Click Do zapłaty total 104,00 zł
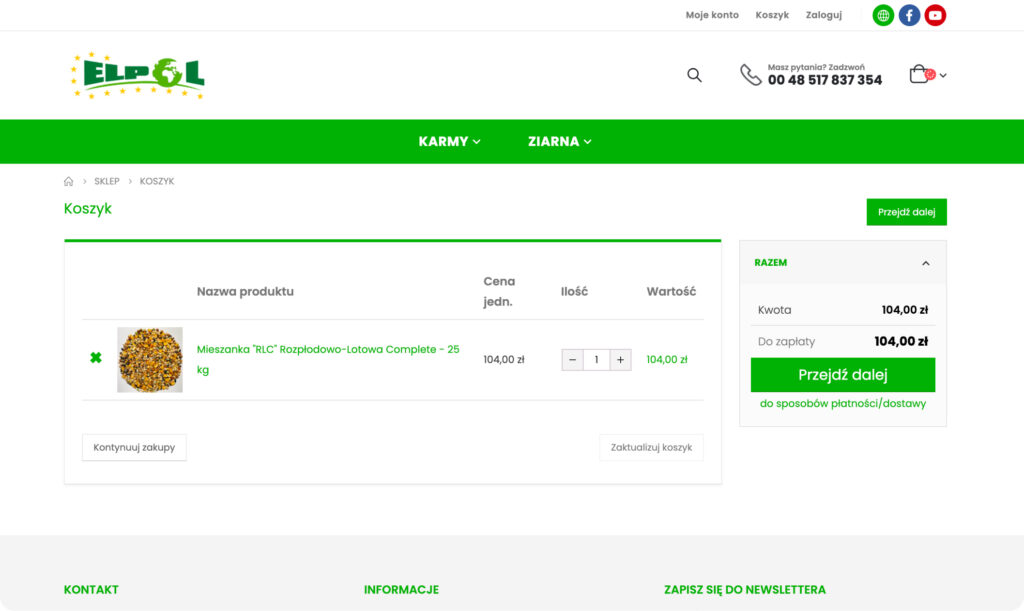Screen dimensions: 1024x611 point(901,341)
